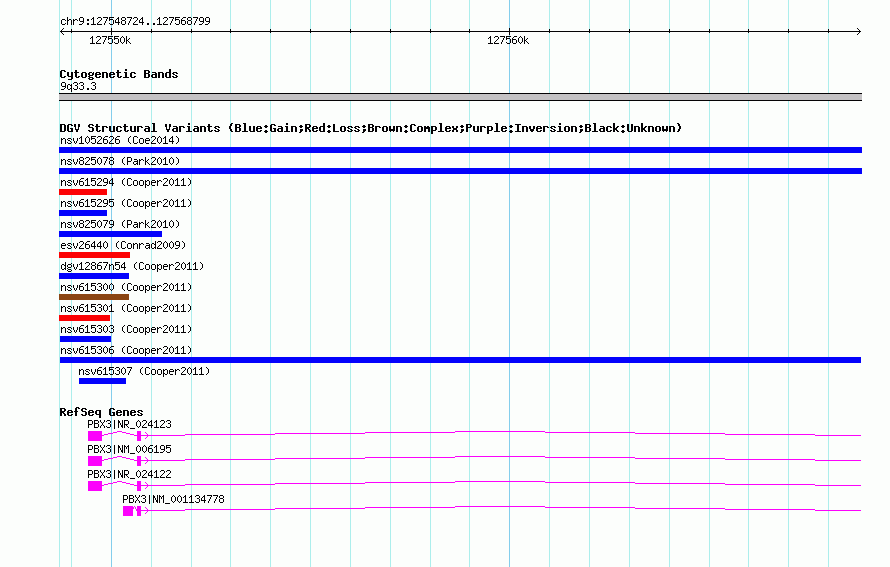Open the nsv615307 (Cooper2011) label
Viewport: 890px width, 567px height.
coord(144,371)
